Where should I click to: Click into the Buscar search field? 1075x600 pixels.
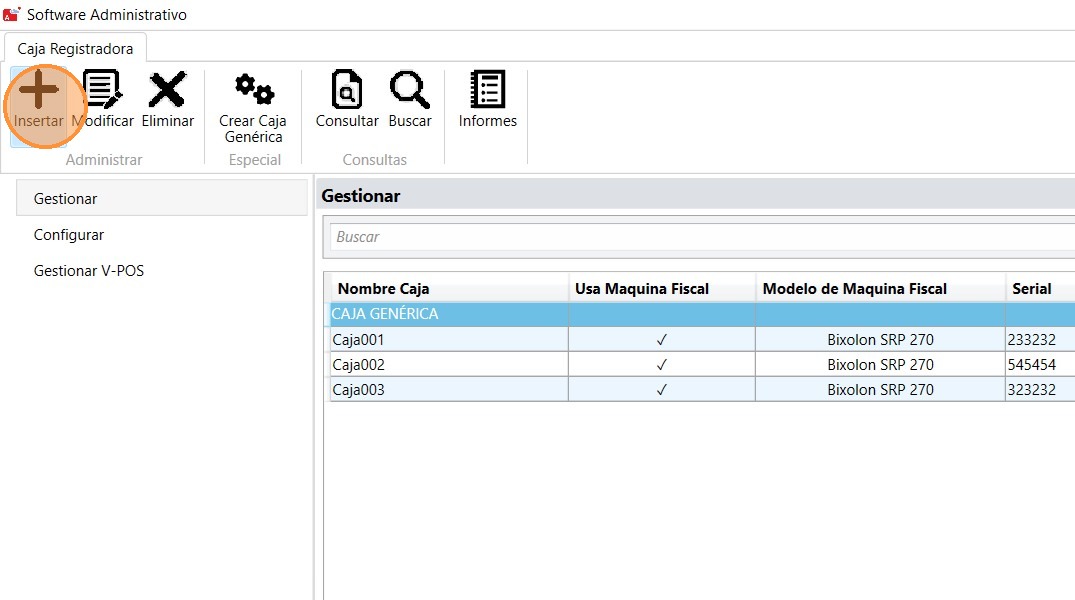click(700, 237)
